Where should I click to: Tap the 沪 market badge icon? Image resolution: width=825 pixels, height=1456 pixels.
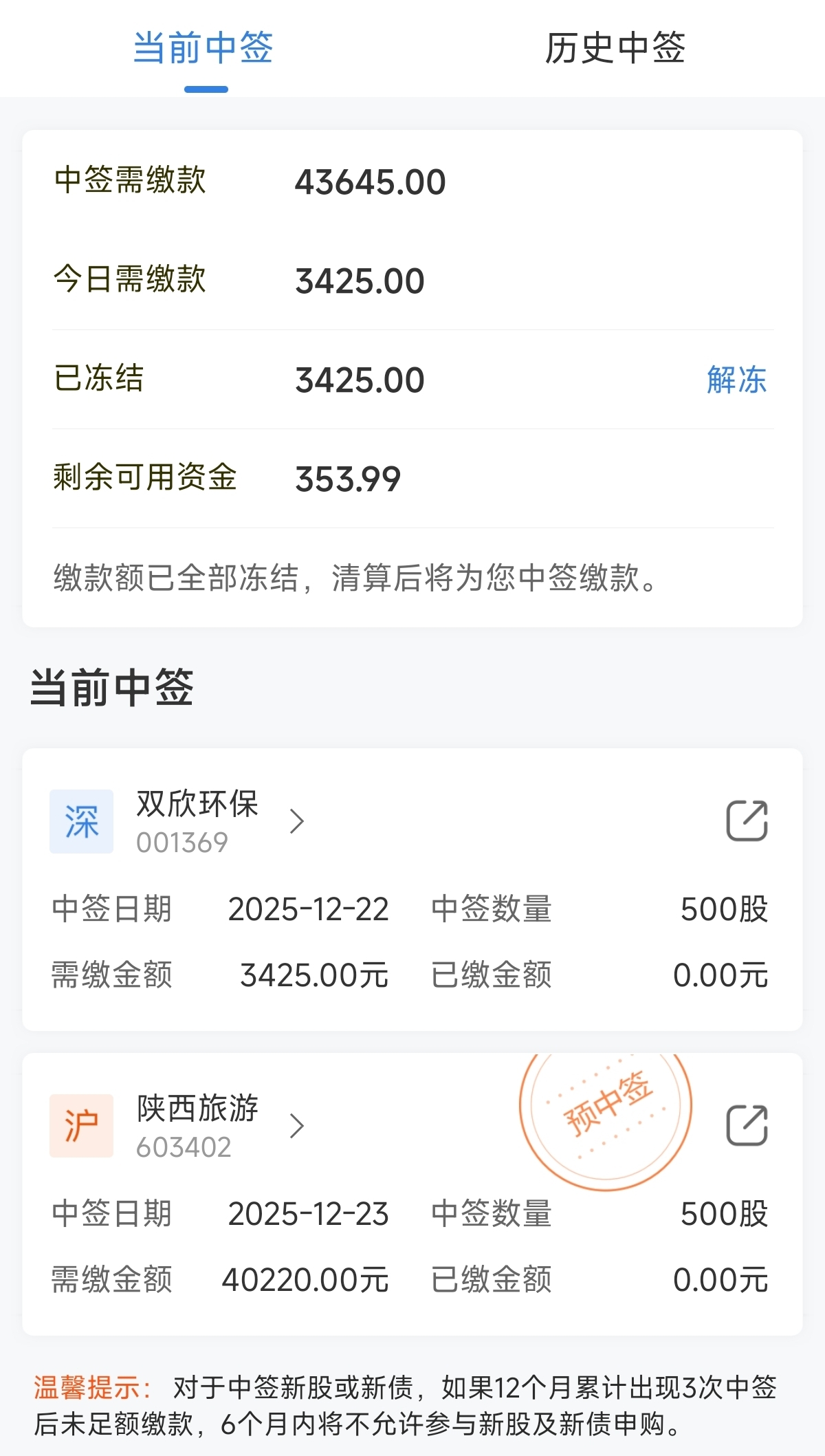coord(81,1126)
